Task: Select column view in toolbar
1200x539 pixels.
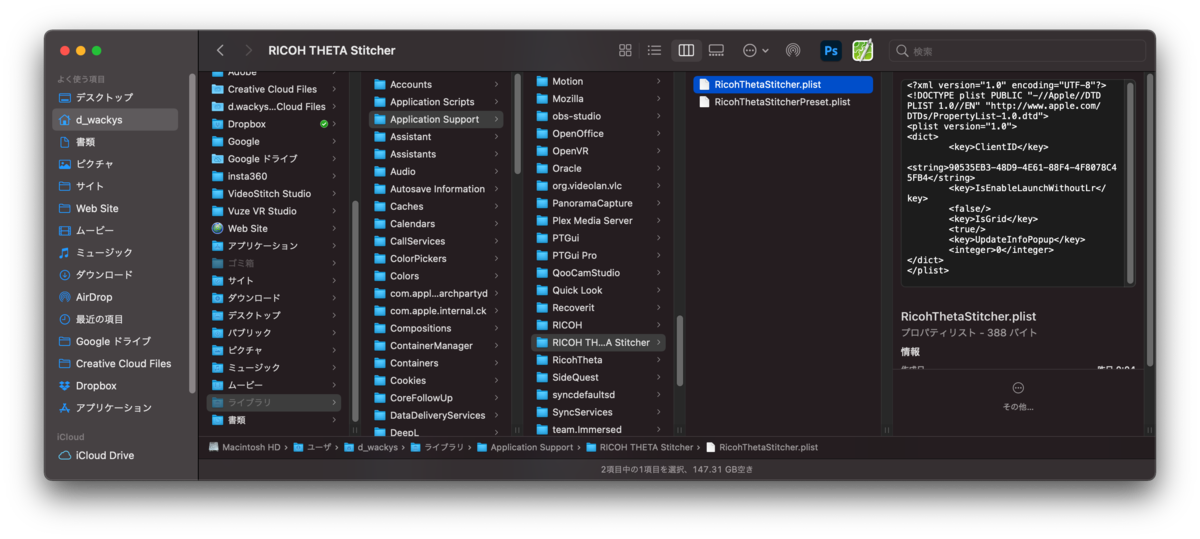Action: (x=686, y=50)
